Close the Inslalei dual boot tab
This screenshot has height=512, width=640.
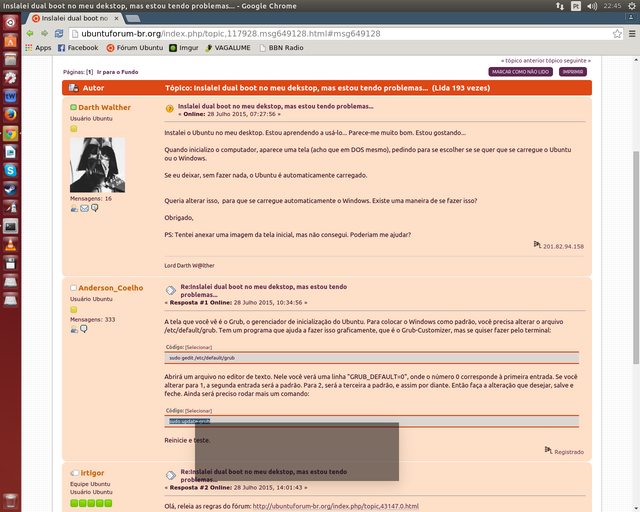[x=116, y=18]
